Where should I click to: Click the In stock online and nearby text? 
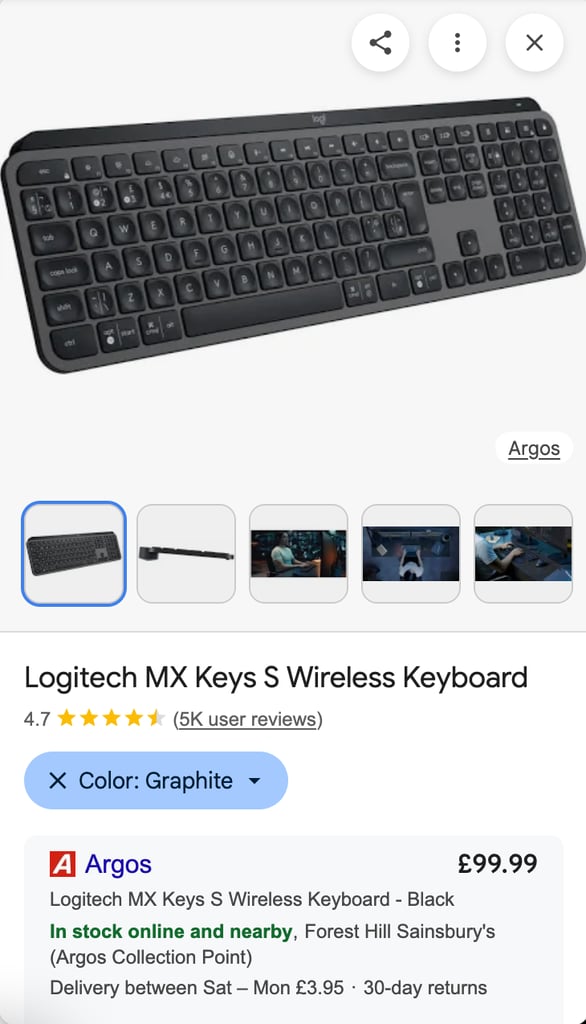point(171,931)
